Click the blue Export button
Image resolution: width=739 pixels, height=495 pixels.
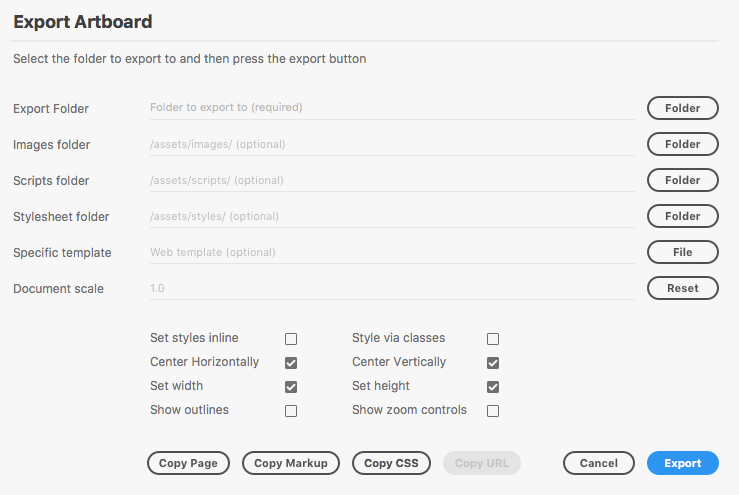(682, 463)
